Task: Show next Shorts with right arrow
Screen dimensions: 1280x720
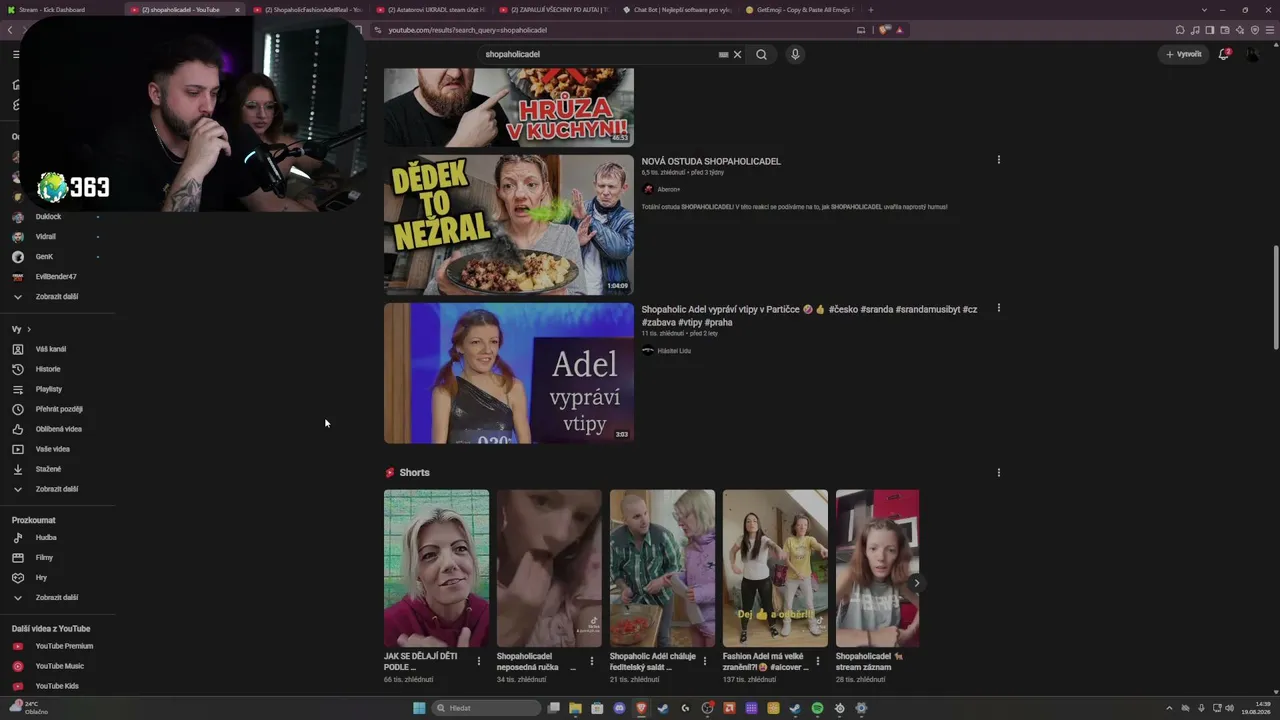Action: [916, 583]
